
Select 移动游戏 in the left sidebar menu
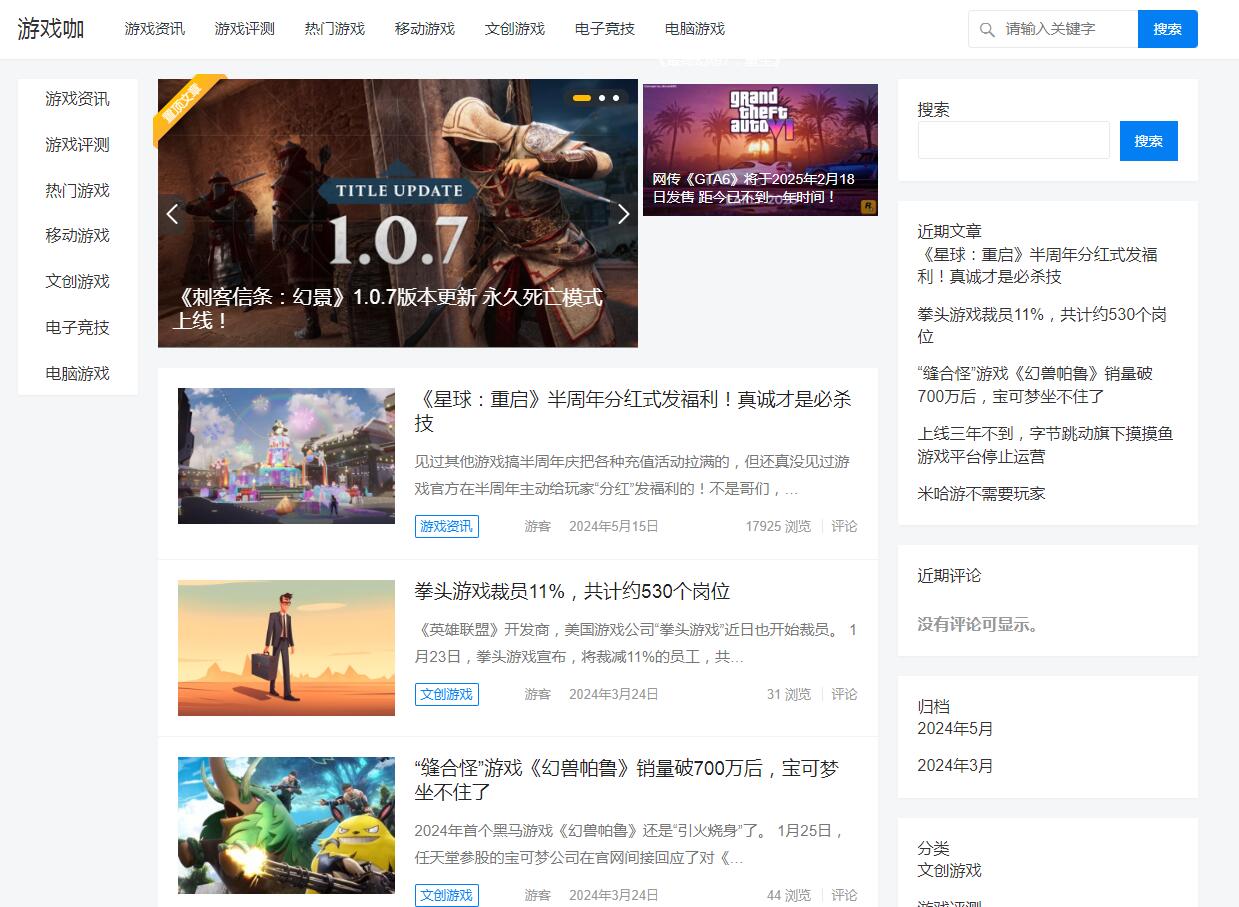(x=78, y=236)
